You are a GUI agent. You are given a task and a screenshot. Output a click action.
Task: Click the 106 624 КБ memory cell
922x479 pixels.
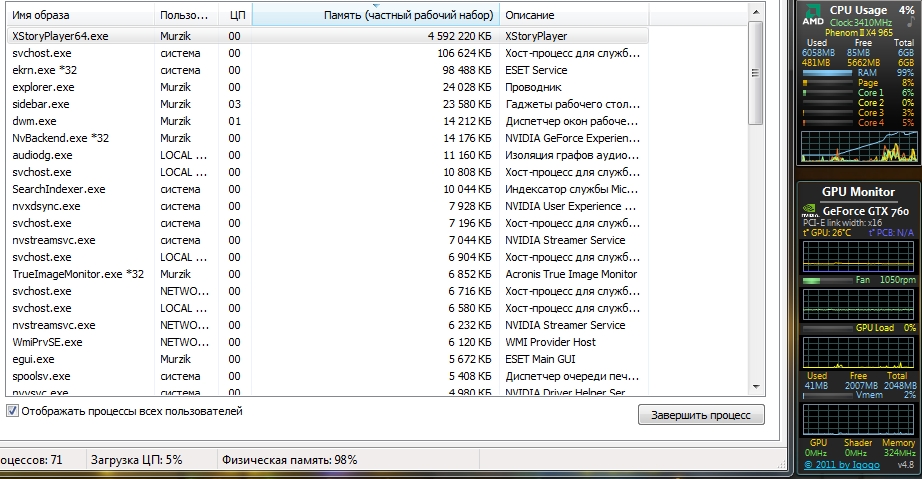[x=465, y=53]
